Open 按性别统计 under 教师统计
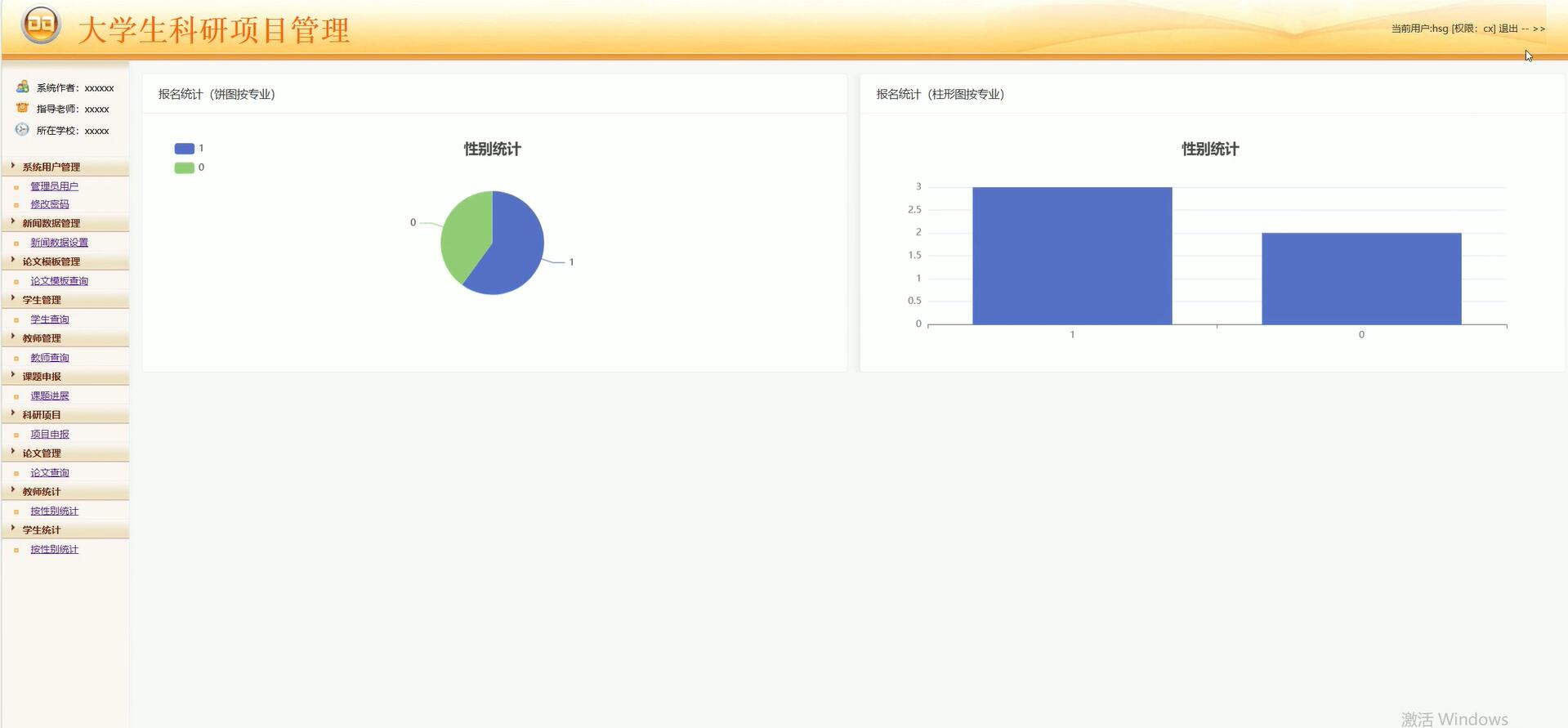 click(54, 511)
